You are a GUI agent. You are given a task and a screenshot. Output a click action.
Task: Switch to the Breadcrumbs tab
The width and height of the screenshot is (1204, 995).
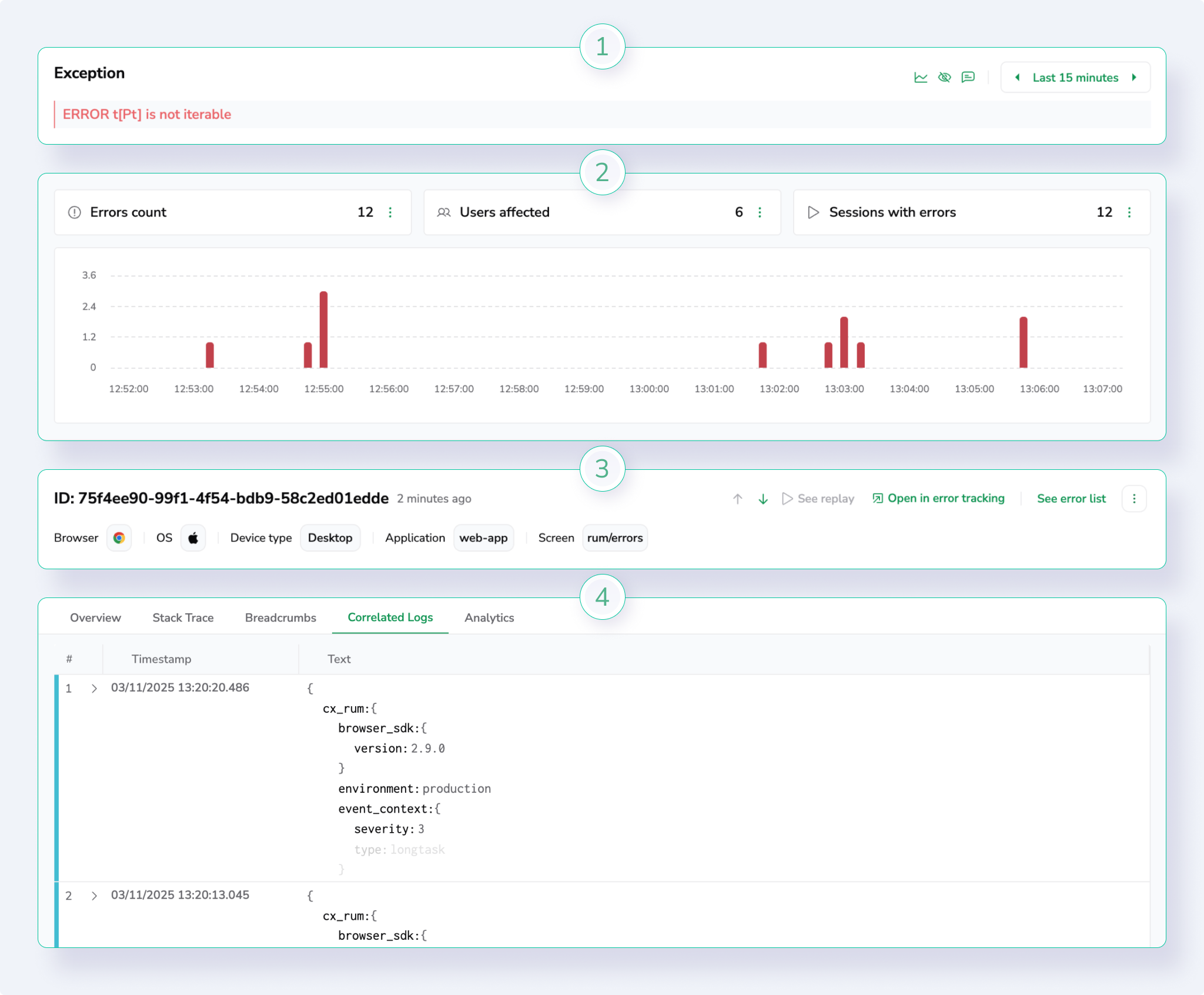pyautogui.click(x=280, y=617)
